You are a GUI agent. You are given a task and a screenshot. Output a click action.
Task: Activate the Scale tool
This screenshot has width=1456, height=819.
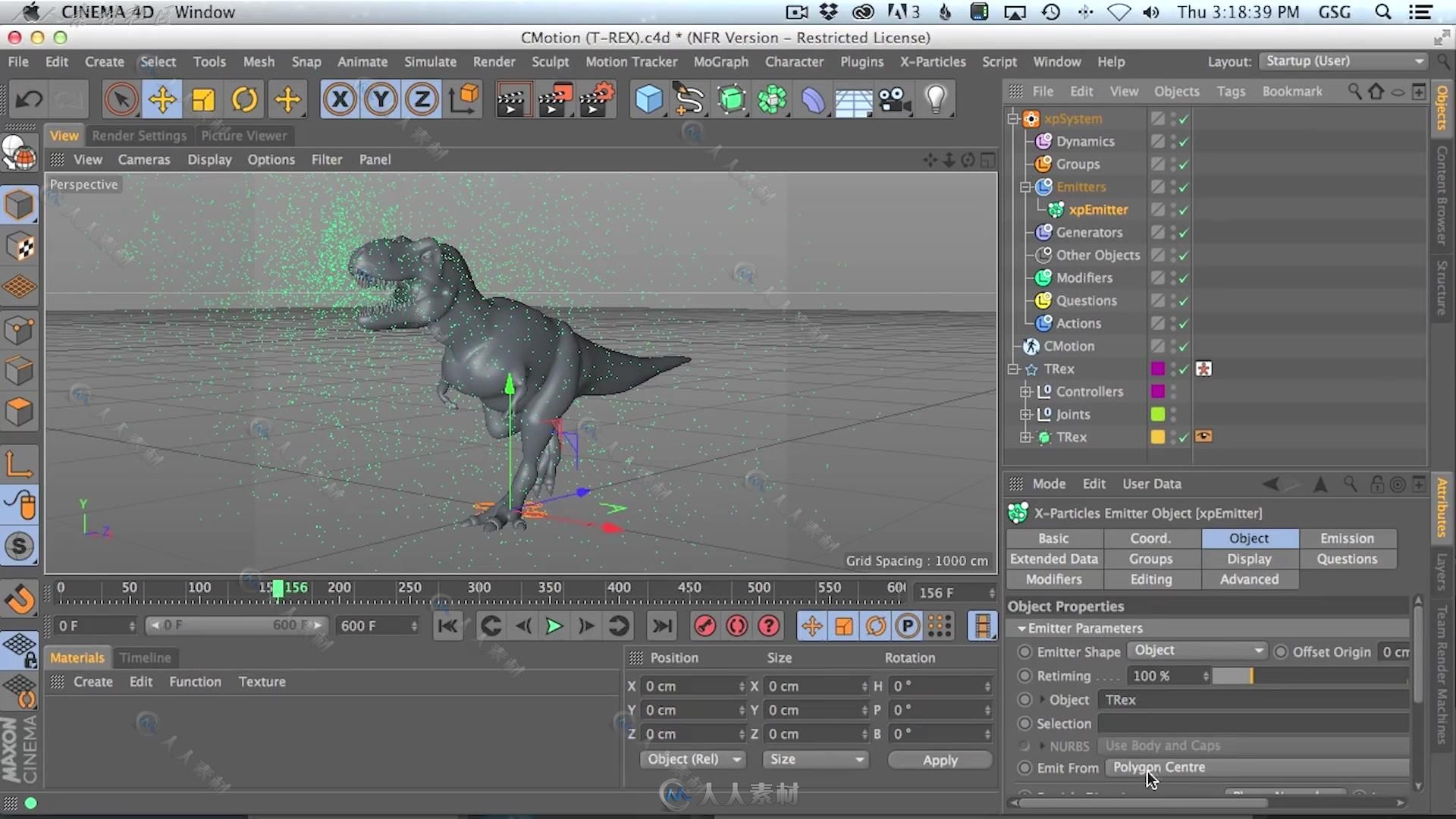coord(203,99)
